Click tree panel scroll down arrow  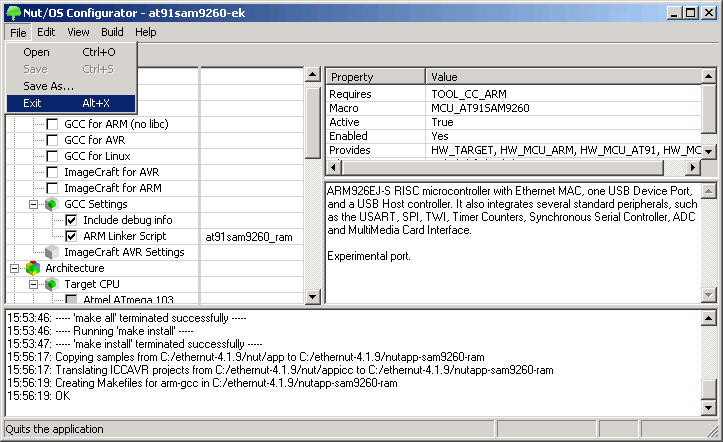pos(313,297)
